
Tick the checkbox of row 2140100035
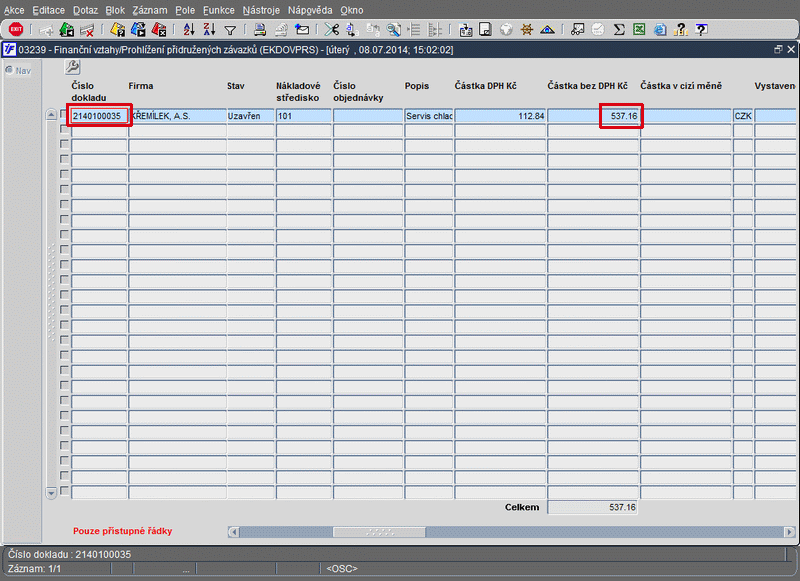point(64,114)
